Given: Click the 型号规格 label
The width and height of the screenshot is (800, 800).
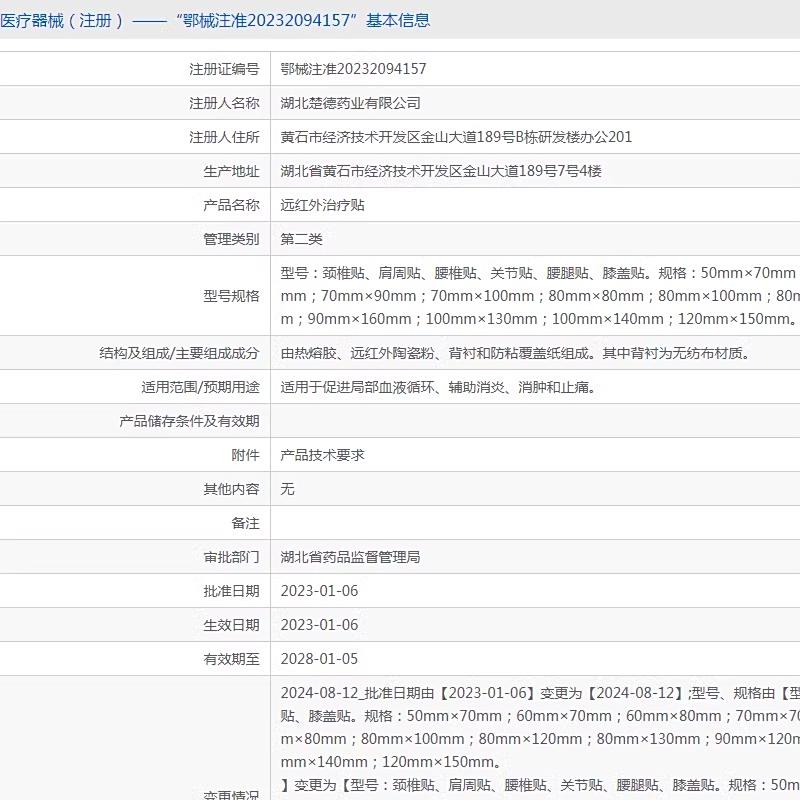Looking at the screenshot, I should (231, 296).
